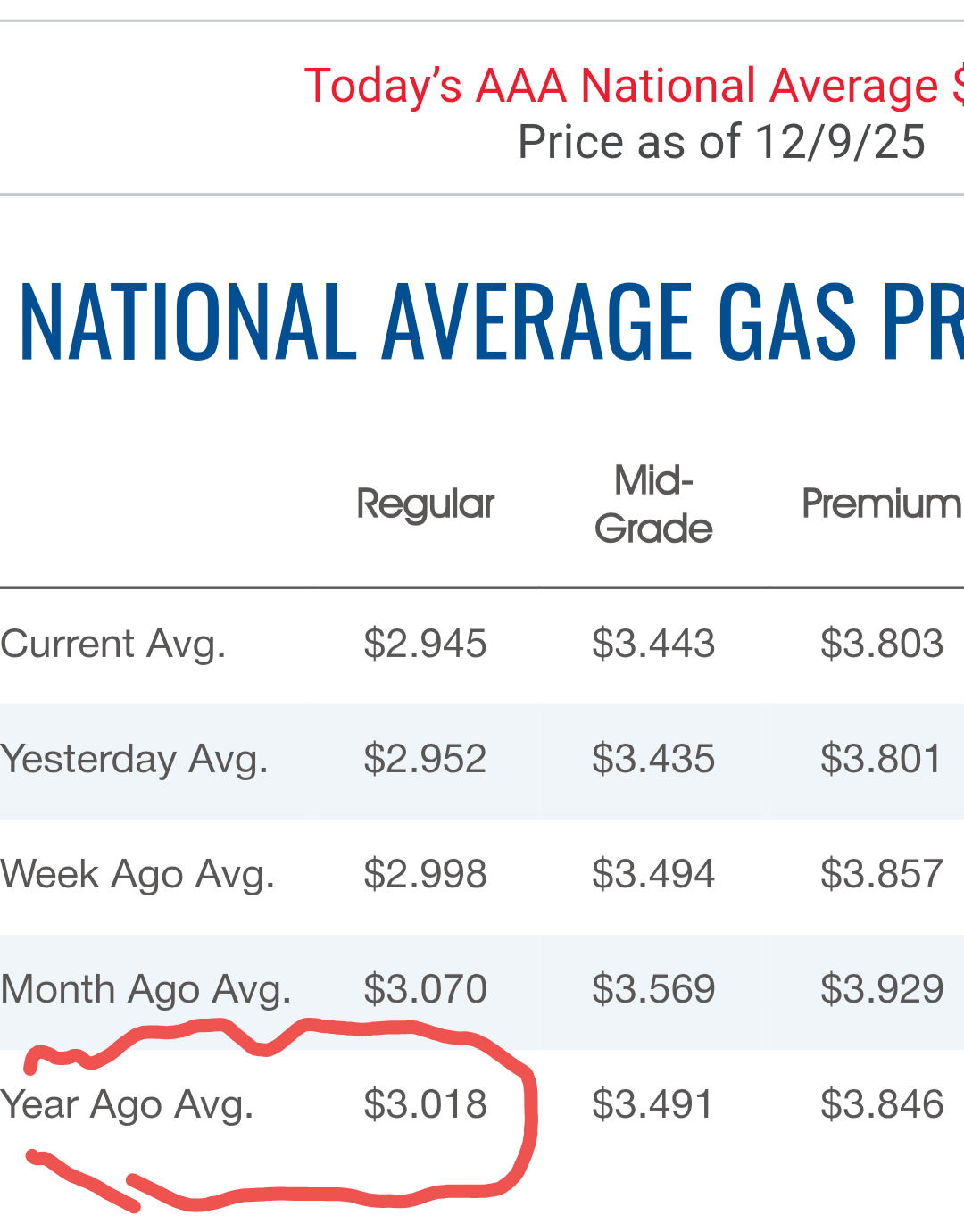The image size is (964, 1232).
Task: Click the "Yesterday Avg." row label
Action: [135, 760]
